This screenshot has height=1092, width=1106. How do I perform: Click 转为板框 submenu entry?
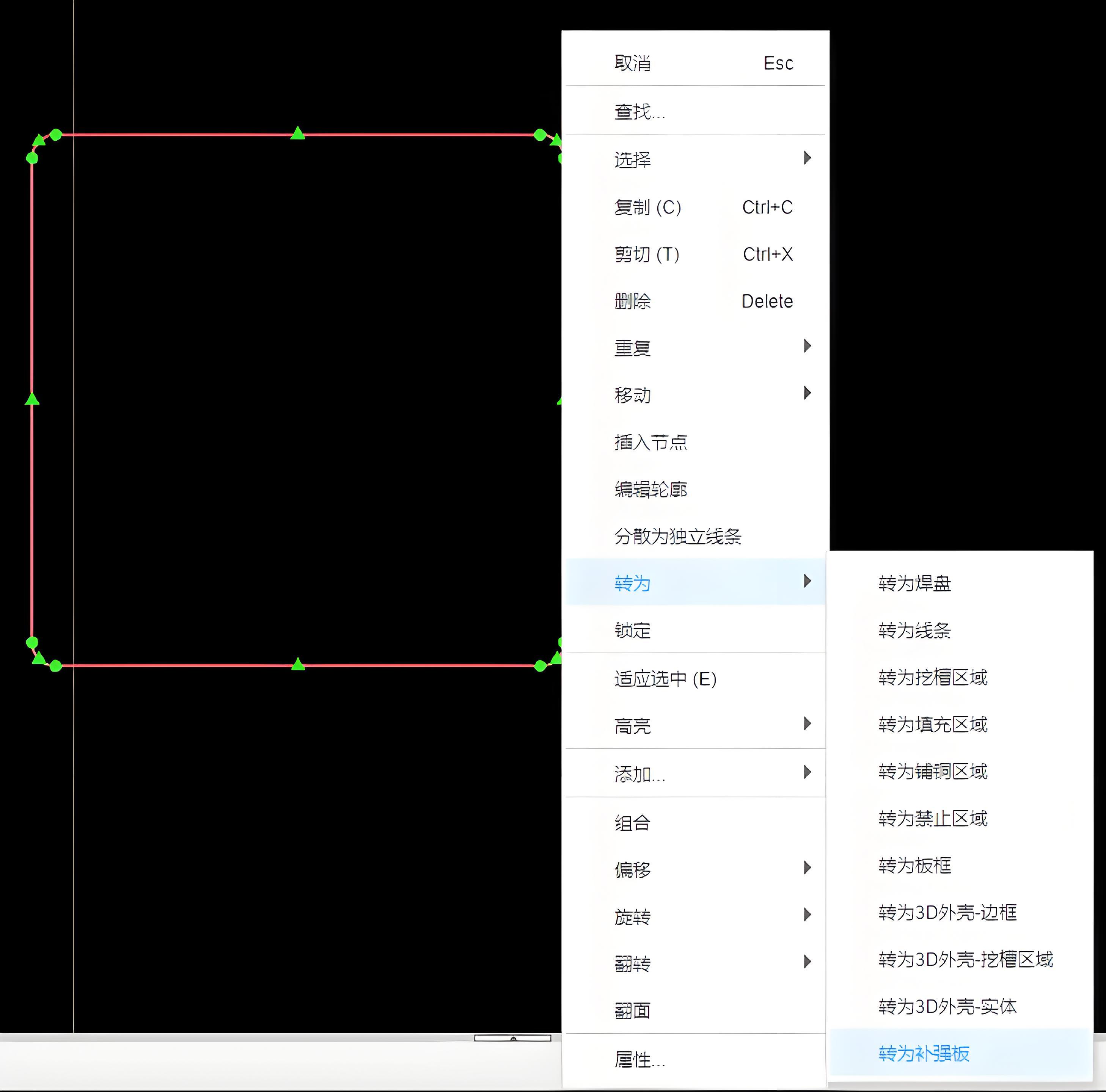click(914, 865)
